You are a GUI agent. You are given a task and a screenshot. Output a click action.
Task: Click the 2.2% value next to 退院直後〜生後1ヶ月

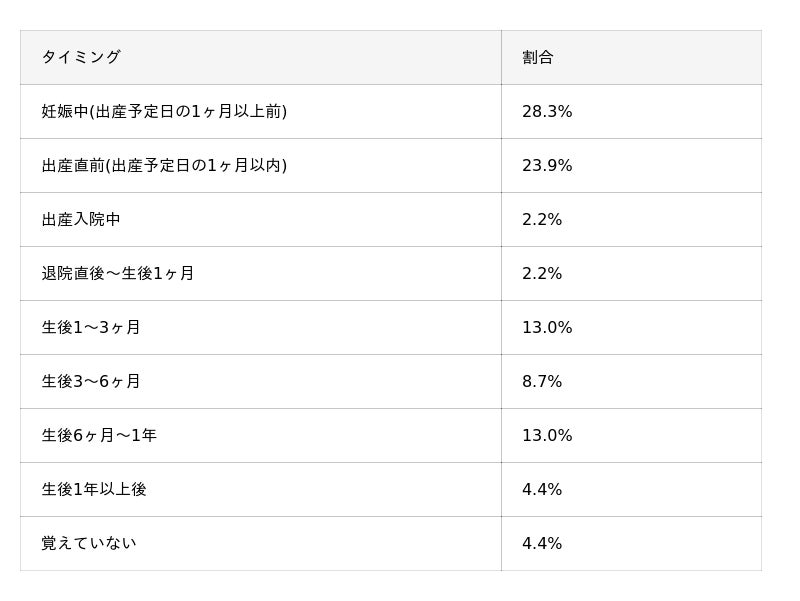542,273
